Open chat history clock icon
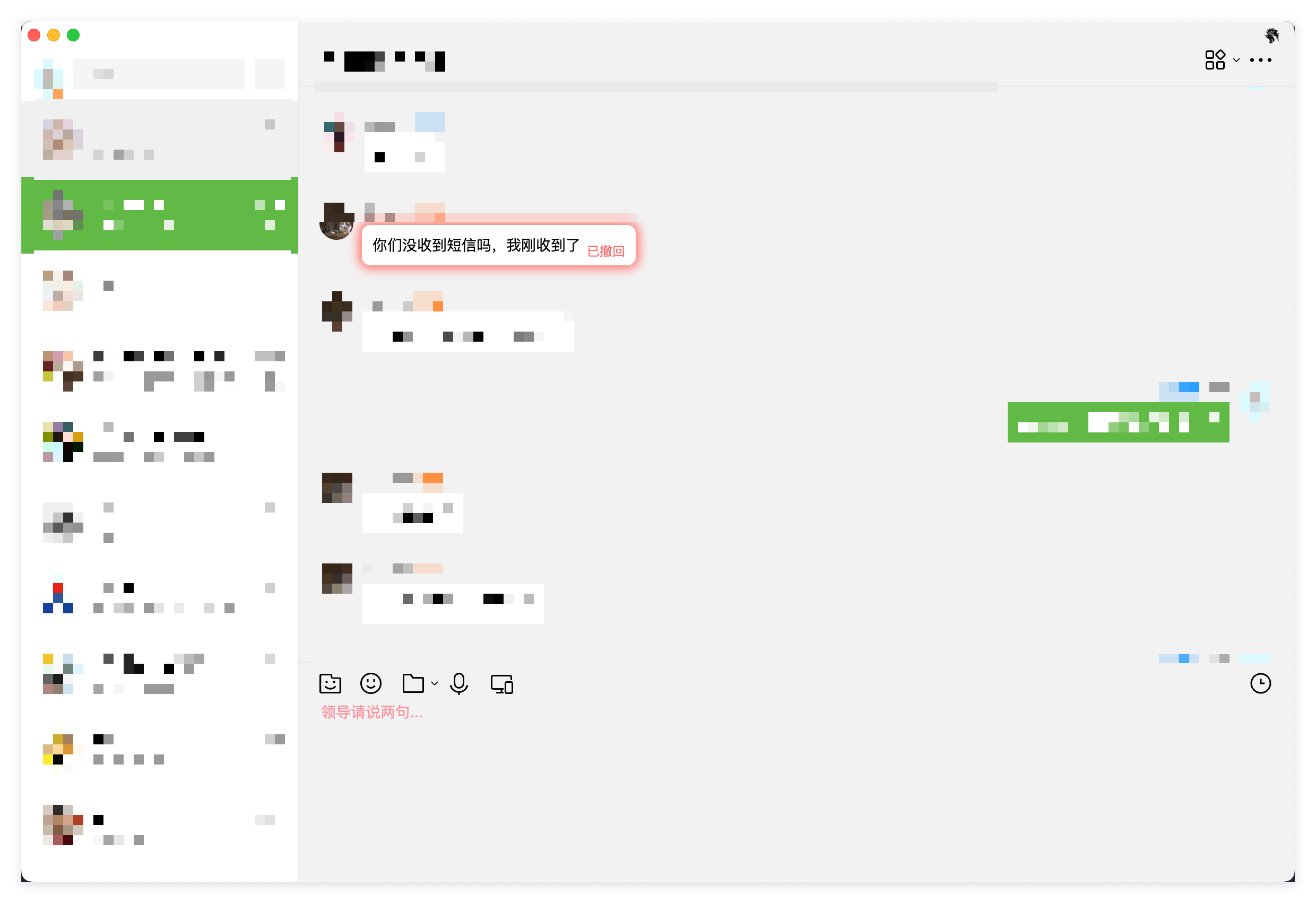 [x=1260, y=683]
